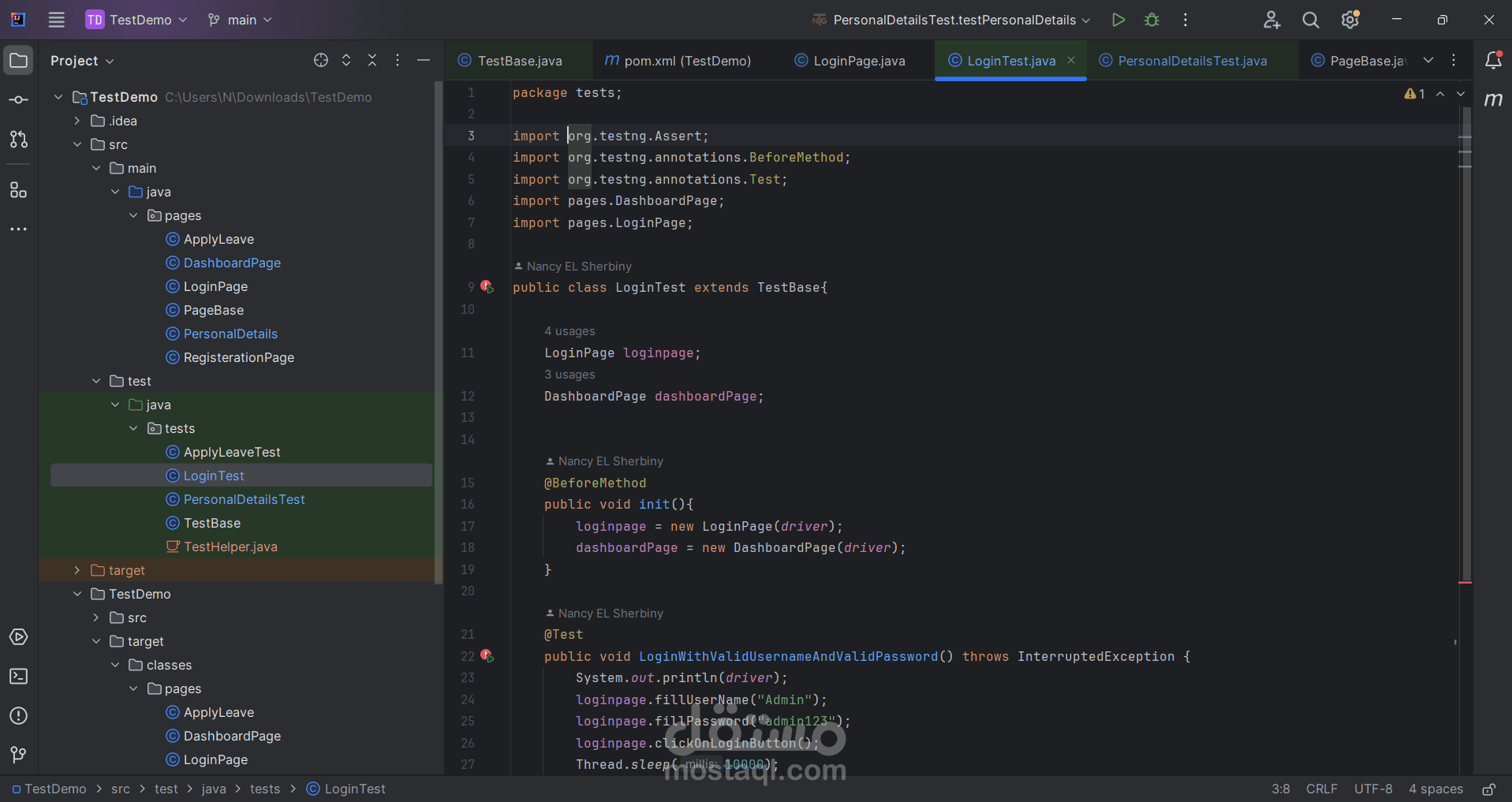Open the Structure tool window
1512x802 pixels.
[19, 190]
